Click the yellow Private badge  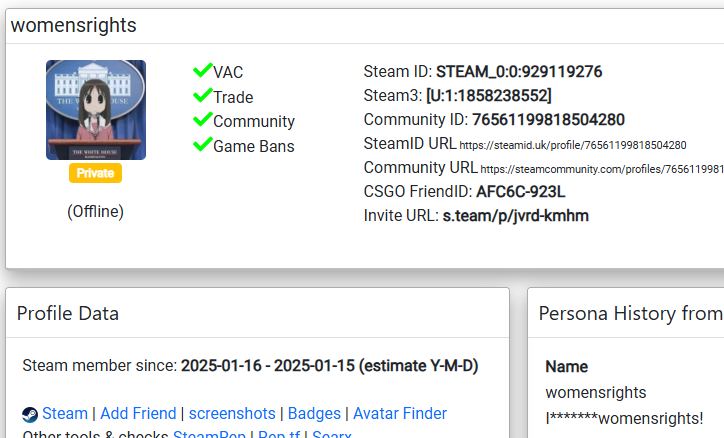click(x=95, y=173)
